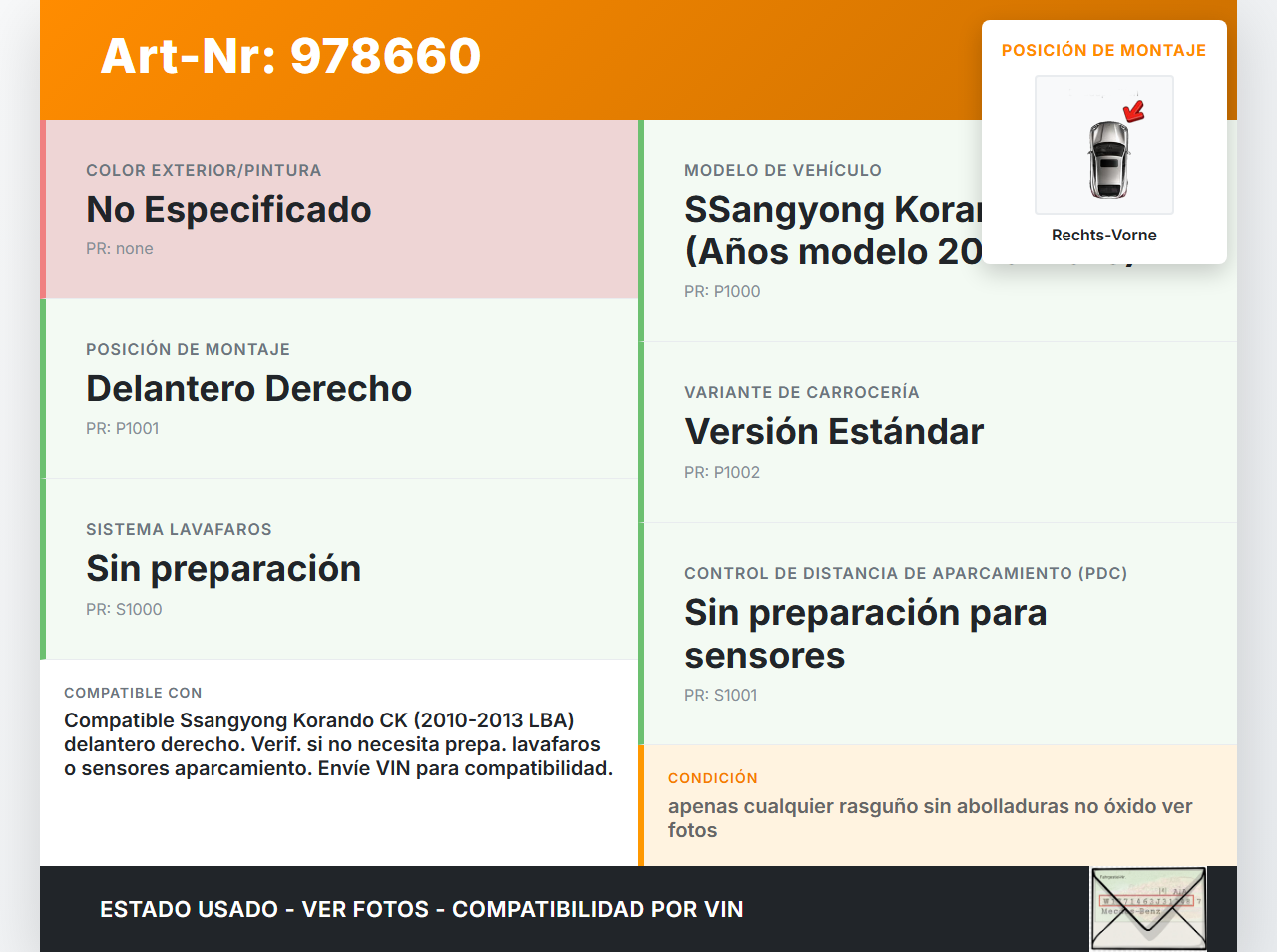Click the red arrow on car diagram
Viewport: 1277px width, 952px height.
click(x=1134, y=110)
